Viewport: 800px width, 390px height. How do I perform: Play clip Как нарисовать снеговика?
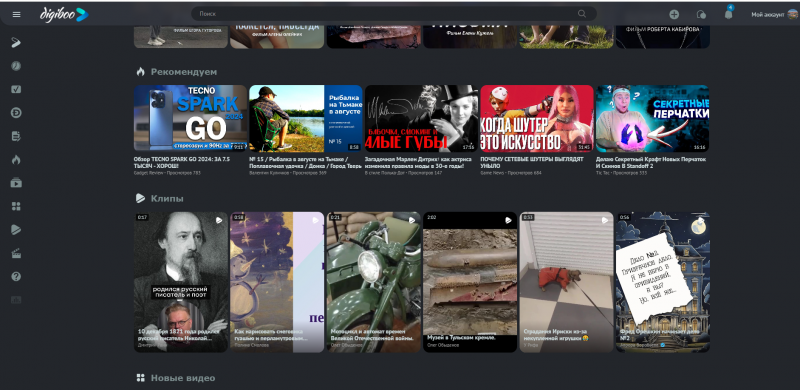click(277, 282)
